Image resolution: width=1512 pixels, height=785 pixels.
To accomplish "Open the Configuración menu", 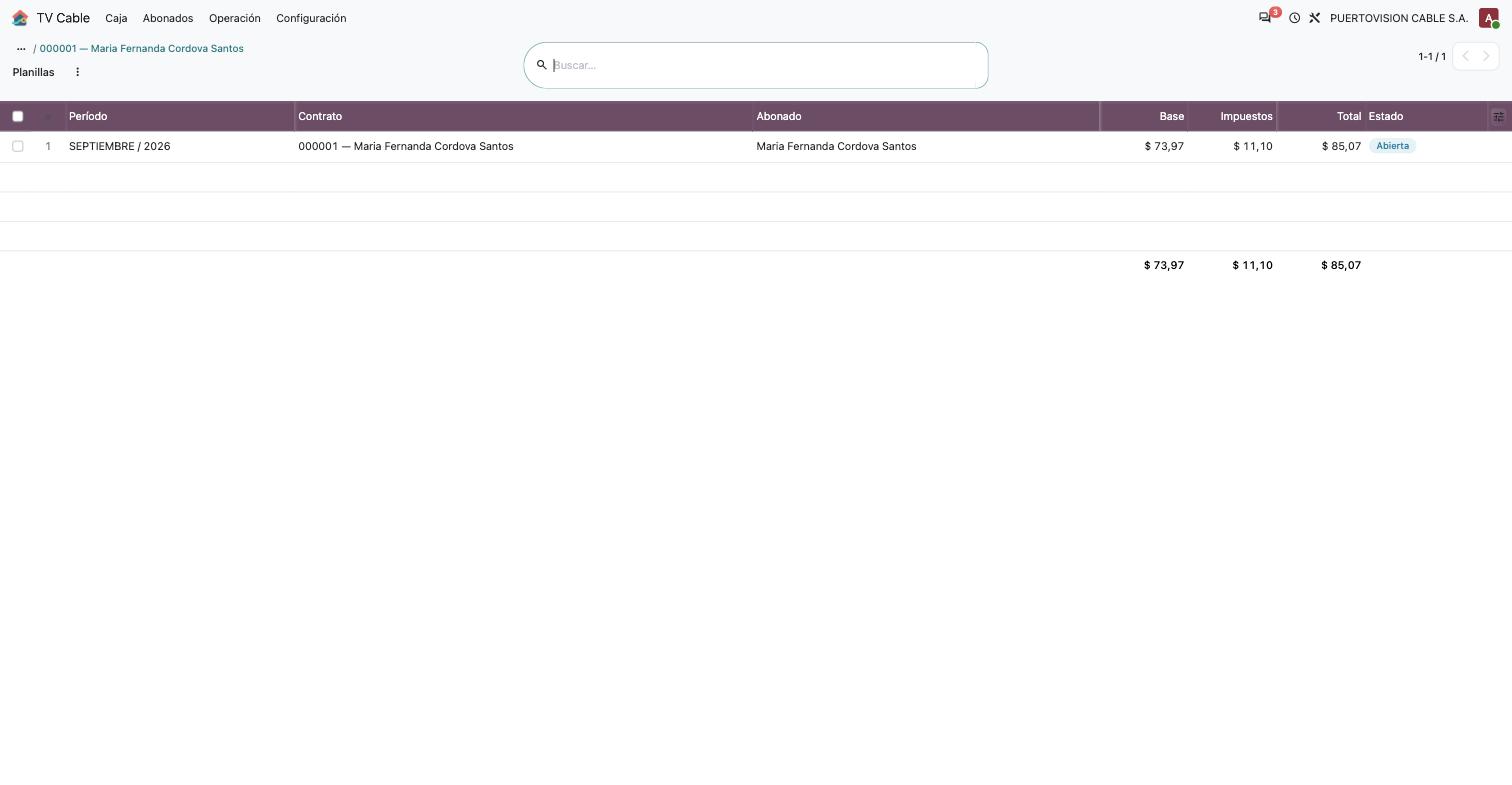I will (311, 18).
